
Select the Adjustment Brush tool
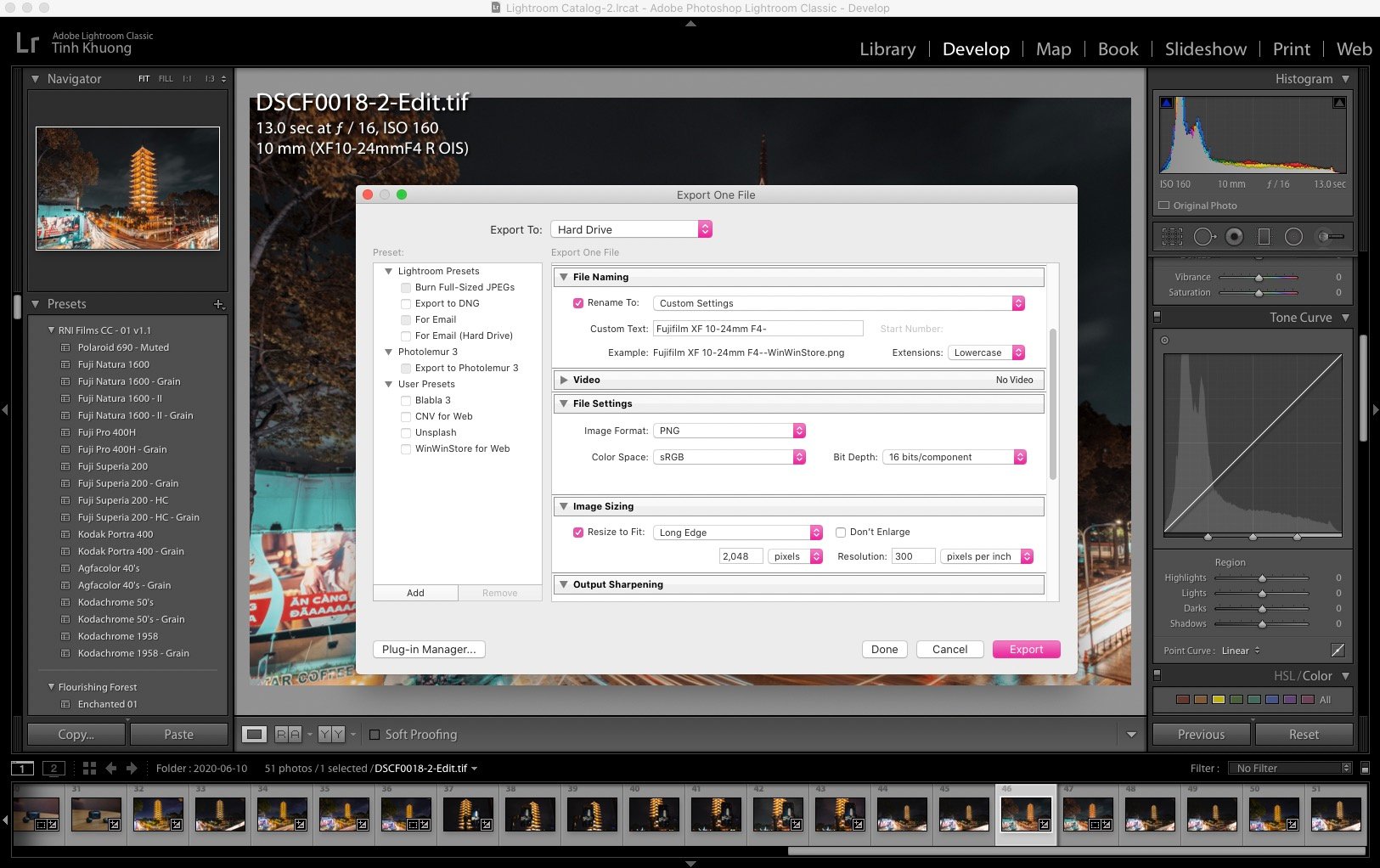coord(1330,237)
